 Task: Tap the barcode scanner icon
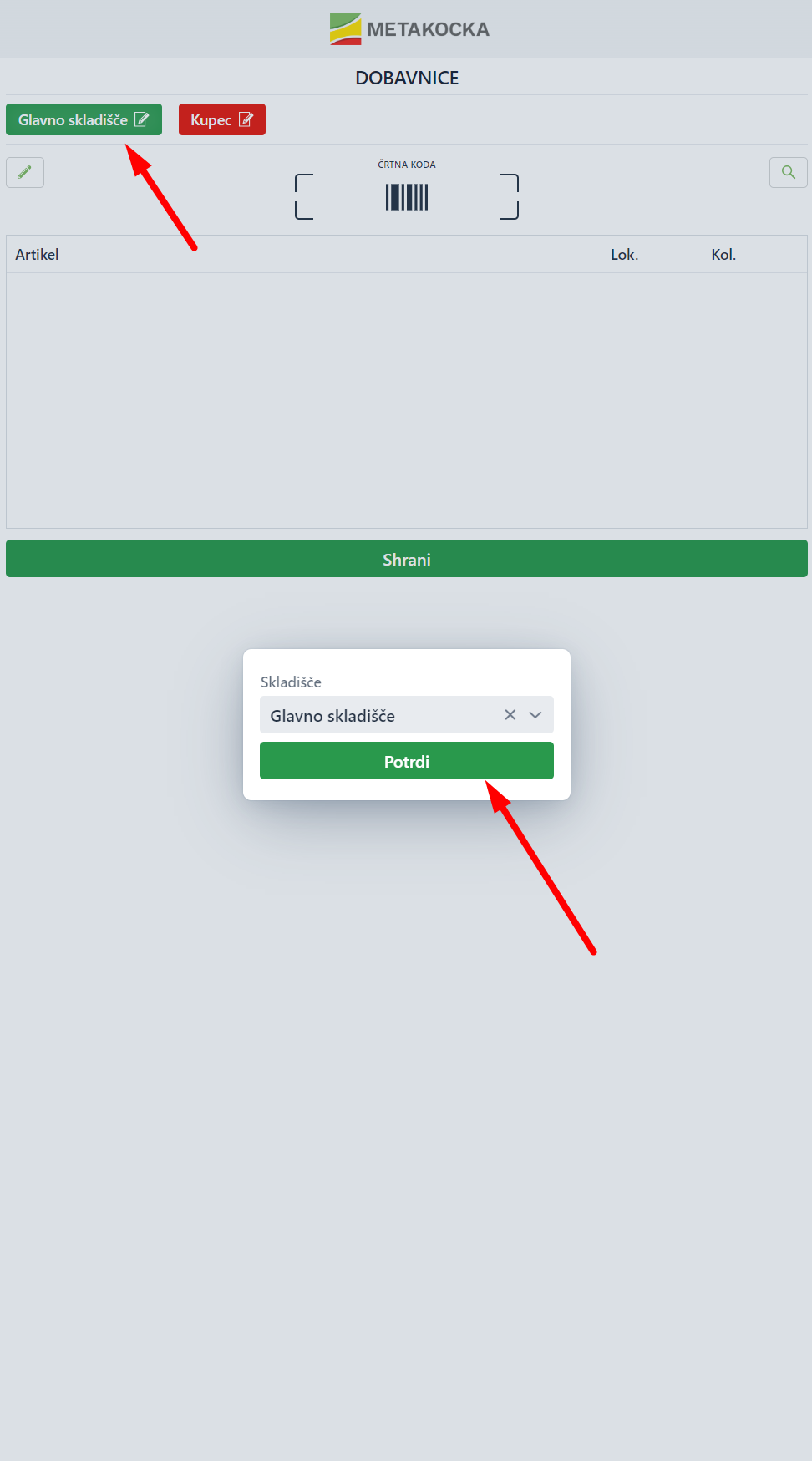(407, 197)
